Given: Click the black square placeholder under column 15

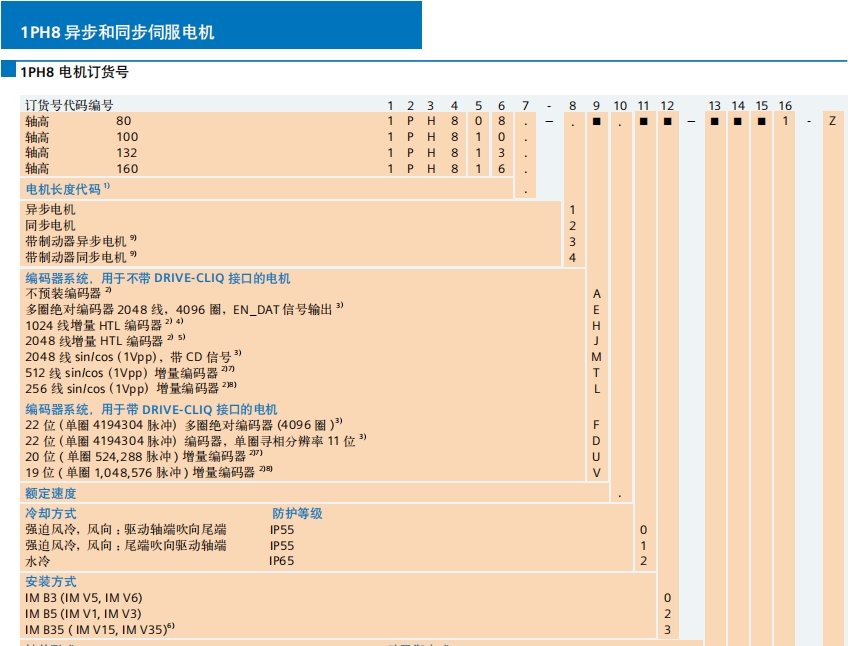Looking at the screenshot, I should click(x=761, y=121).
